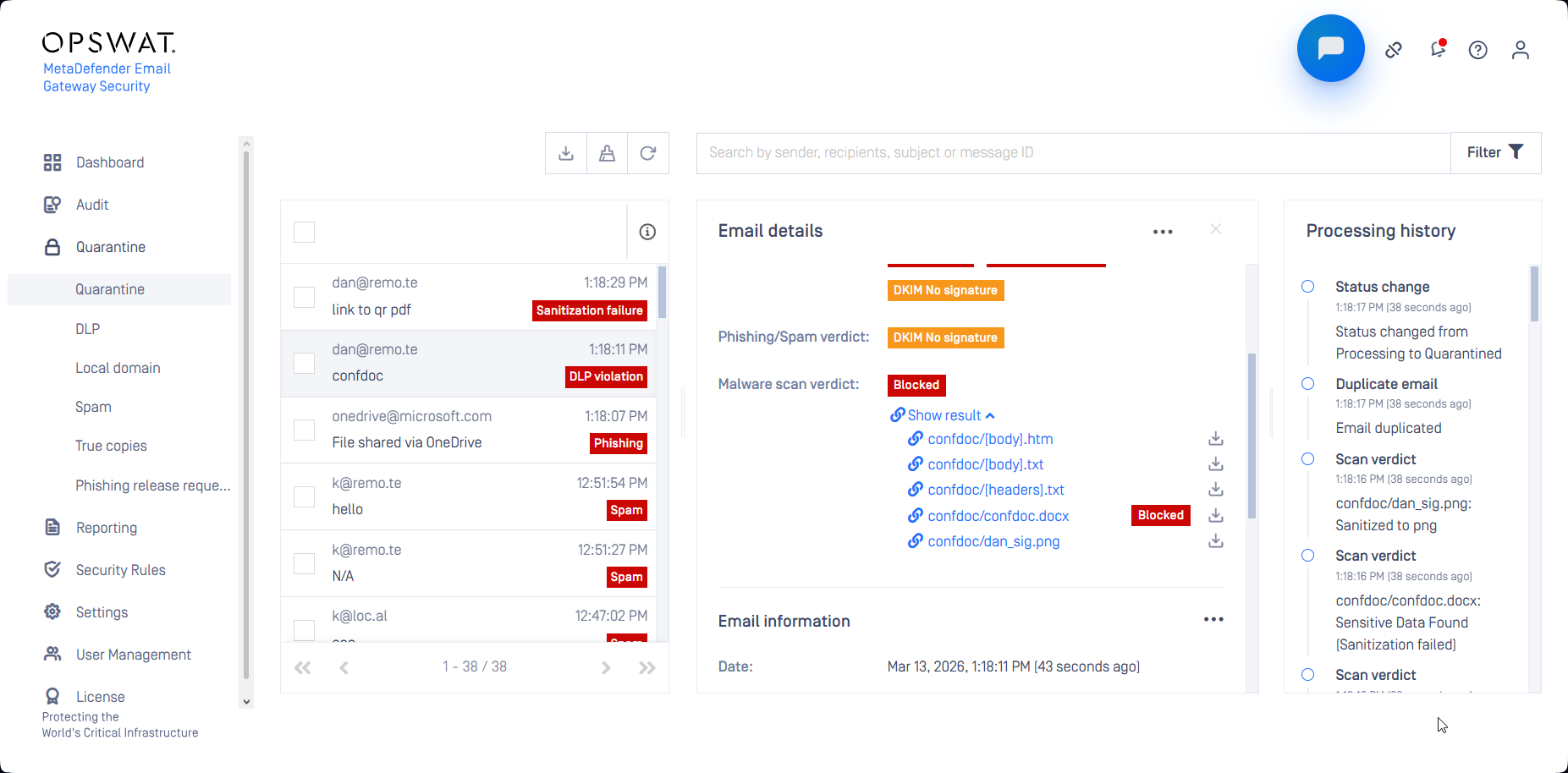Screen dimensions: 1568x773
Task: Open the blue chat support bubble
Action: pyautogui.click(x=1330, y=48)
